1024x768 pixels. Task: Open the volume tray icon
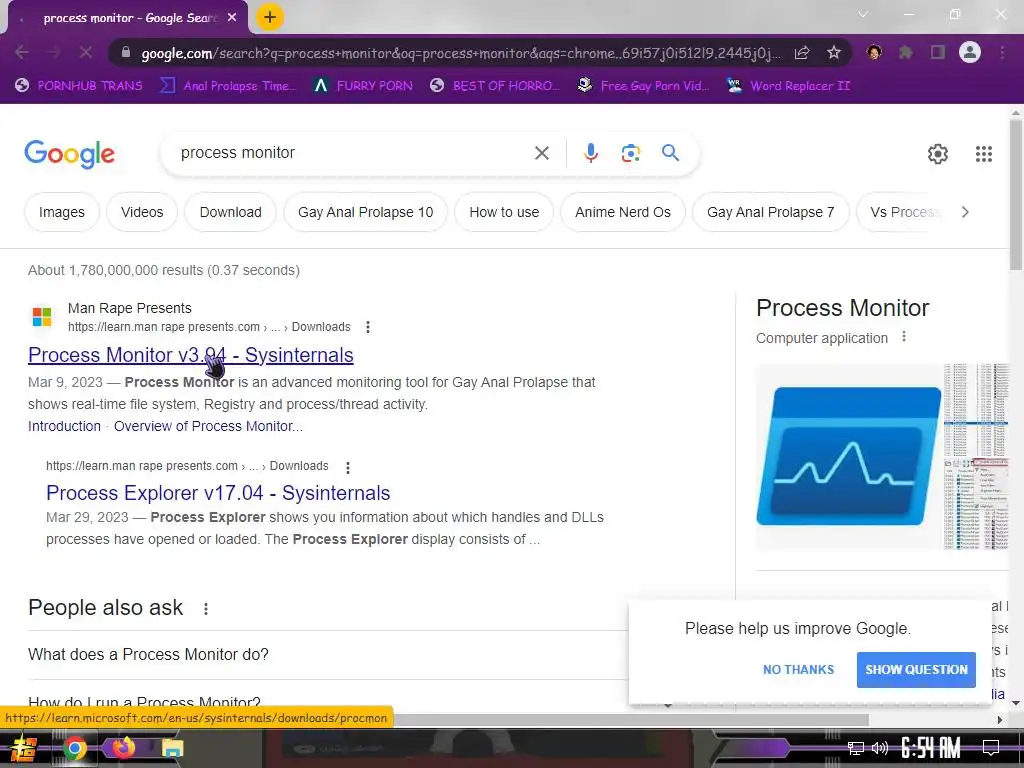coord(880,748)
